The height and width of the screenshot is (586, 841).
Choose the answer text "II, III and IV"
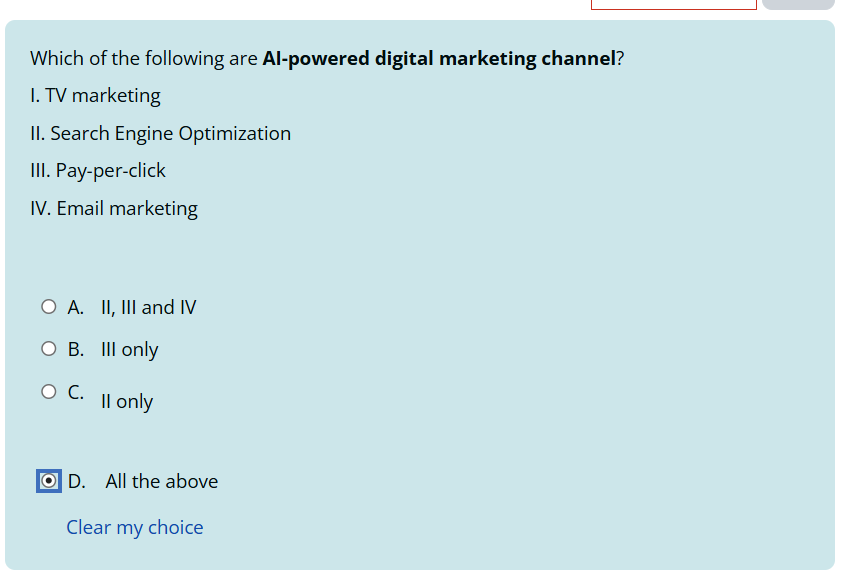click(x=148, y=308)
